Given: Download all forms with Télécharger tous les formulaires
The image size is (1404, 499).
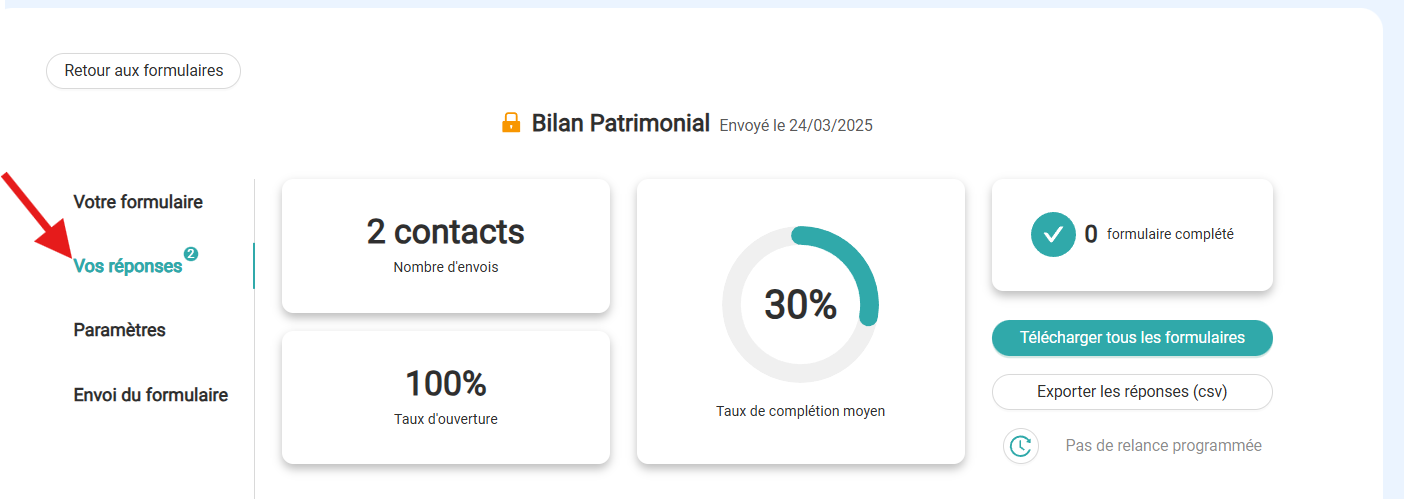Looking at the screenshot, I should [1132, 338].
